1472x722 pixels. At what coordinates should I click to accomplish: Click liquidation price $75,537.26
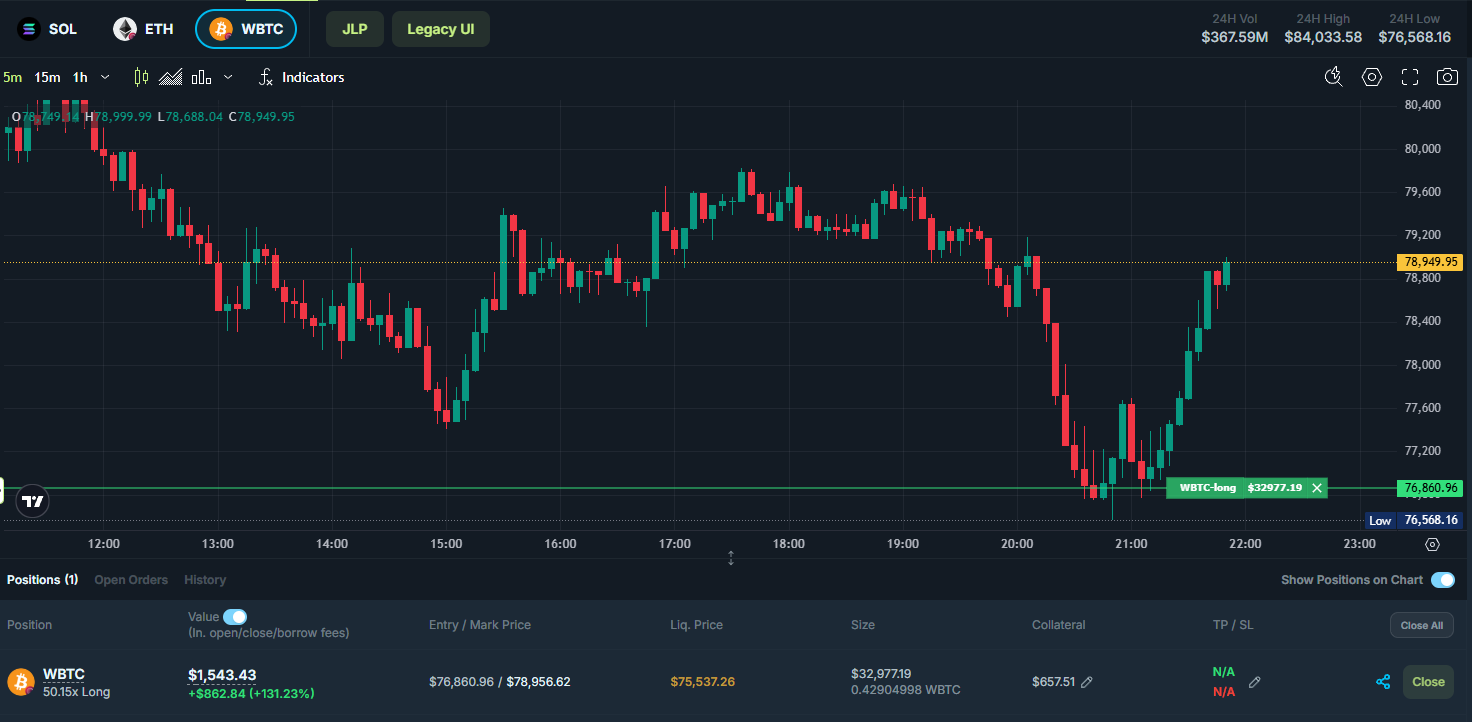point(702,682)
